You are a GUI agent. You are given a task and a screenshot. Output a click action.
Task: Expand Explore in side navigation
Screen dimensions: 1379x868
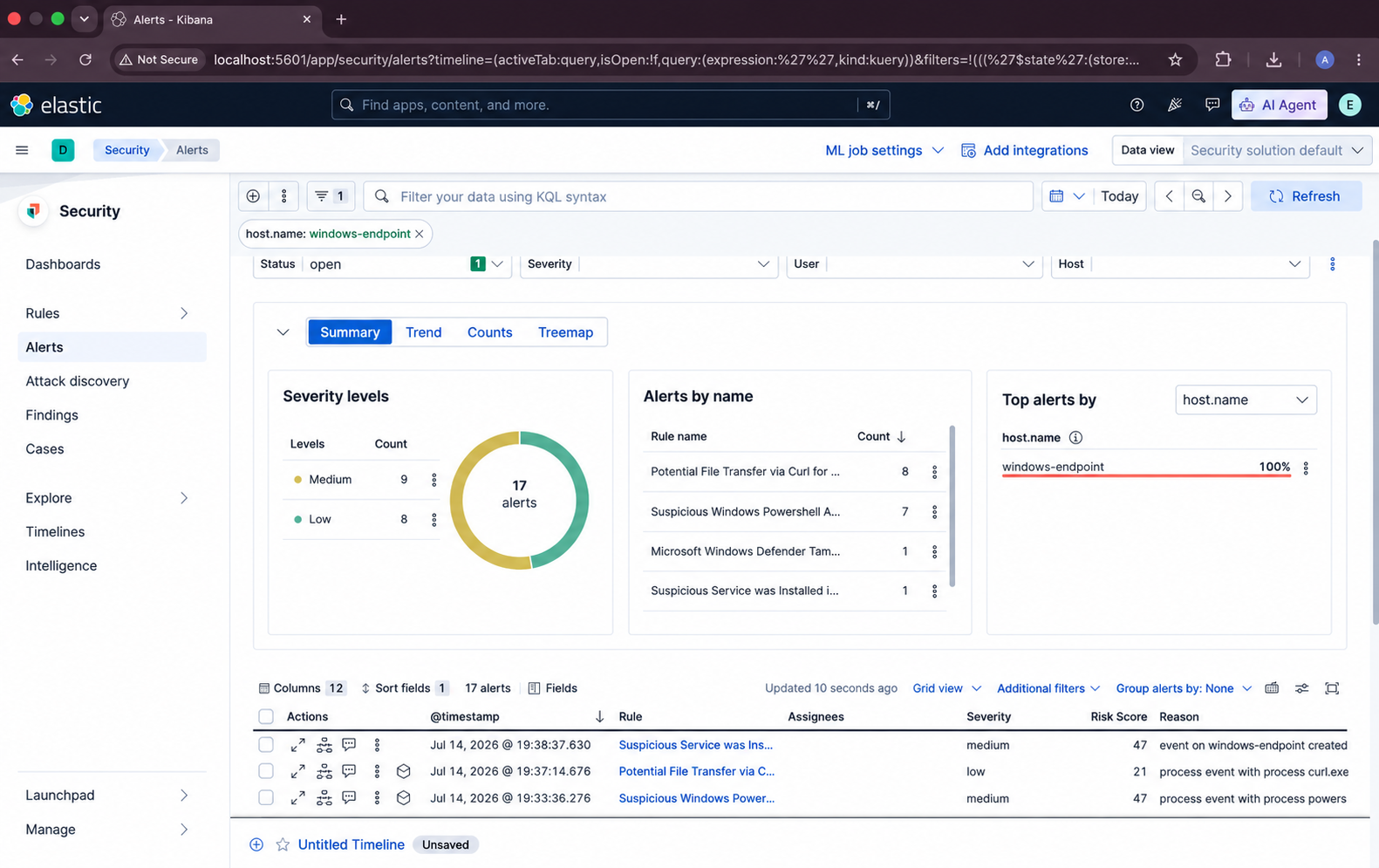(184, 498)
